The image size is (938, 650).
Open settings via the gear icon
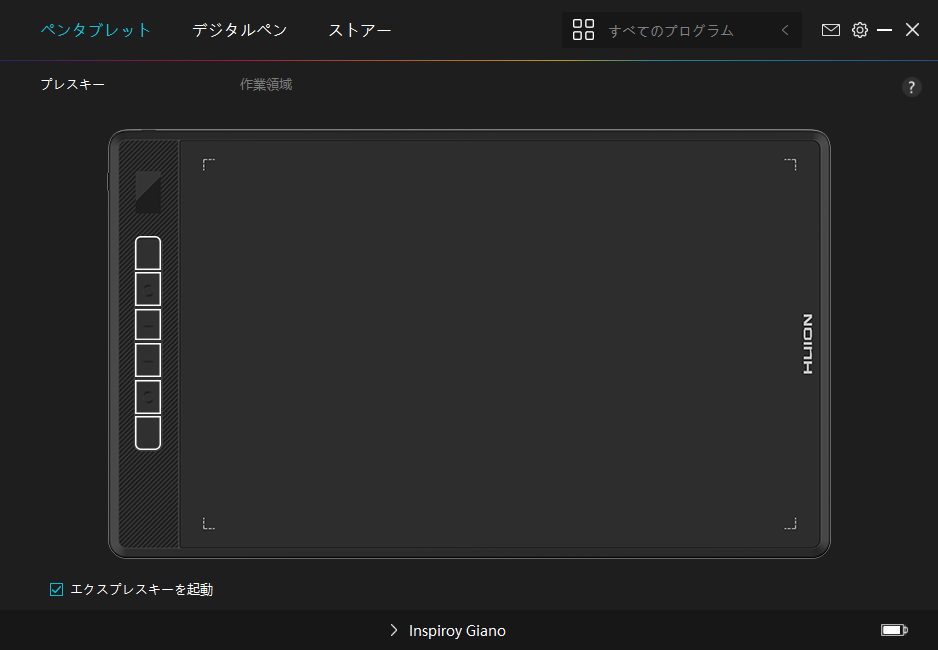point(860,30)
